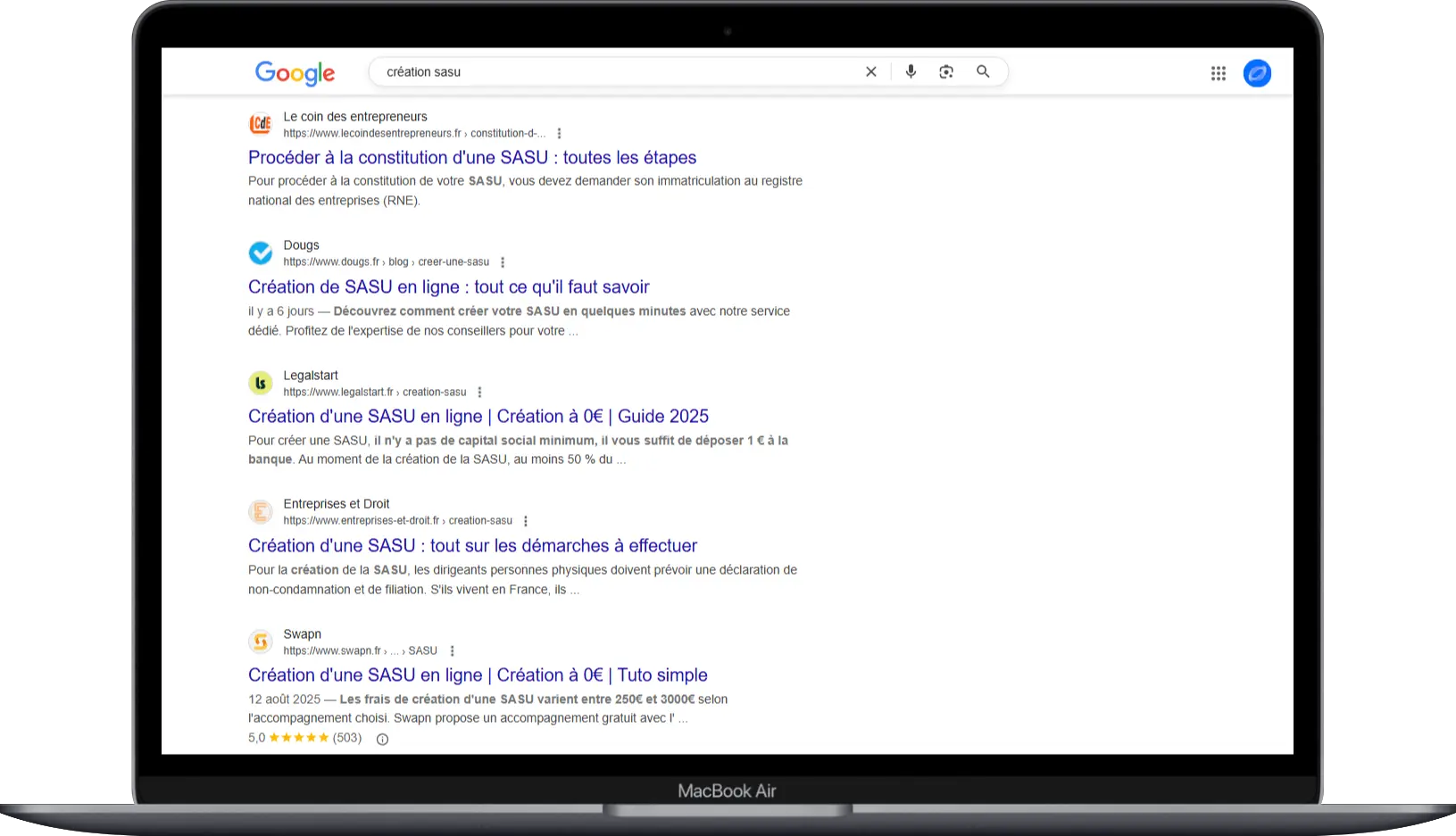Open the account profile avatar
This screenshot has width=1456, height=836.
point(1257,73)
